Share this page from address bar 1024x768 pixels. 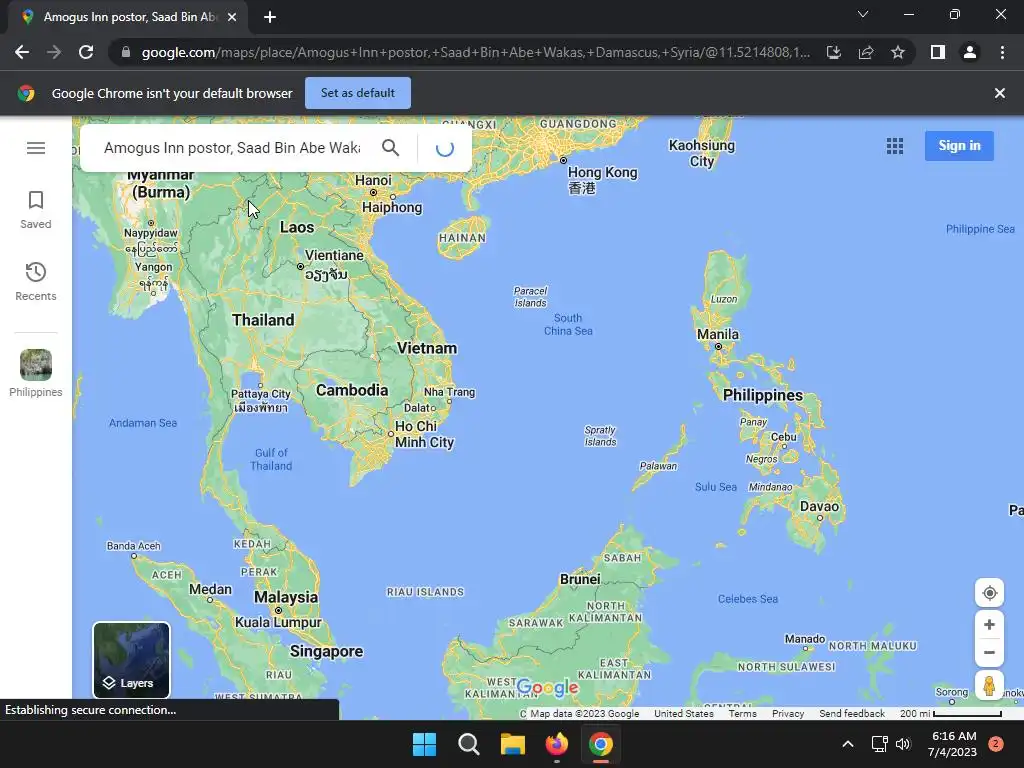point(866,52)
